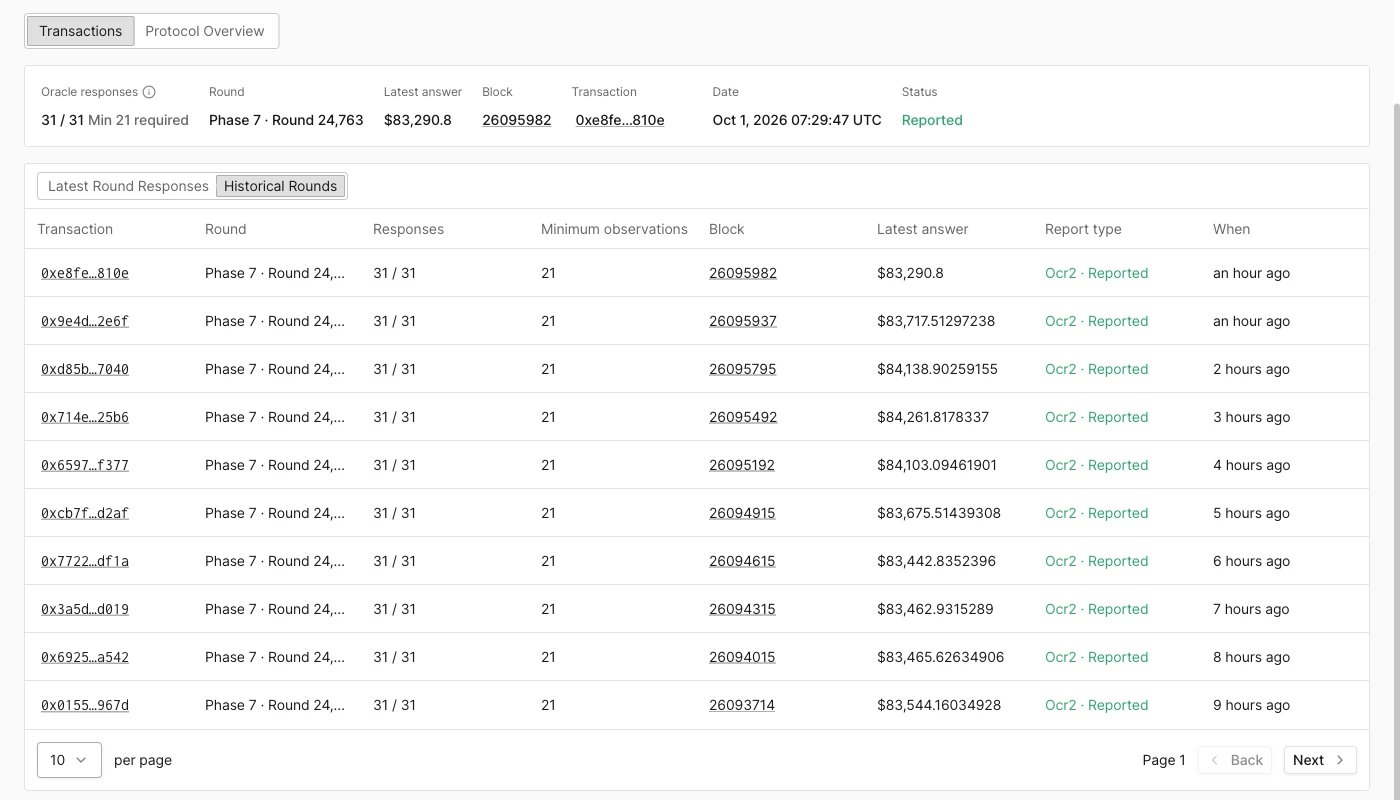Open block 26095937 link
The height and width of the screenshot is (800, 1400).
click(x=743, y=321)
